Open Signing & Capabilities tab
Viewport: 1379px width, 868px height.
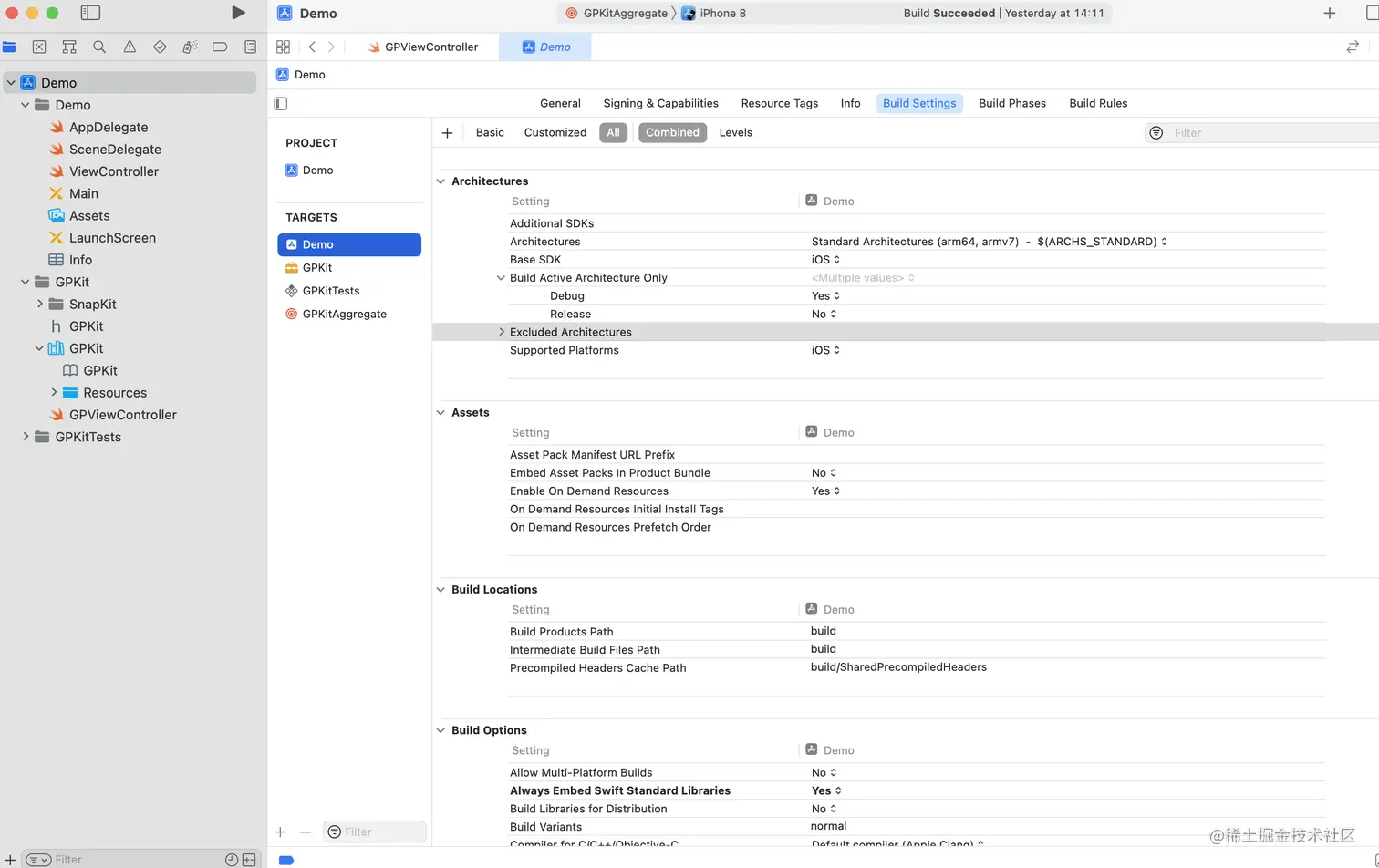pos(660,103)
